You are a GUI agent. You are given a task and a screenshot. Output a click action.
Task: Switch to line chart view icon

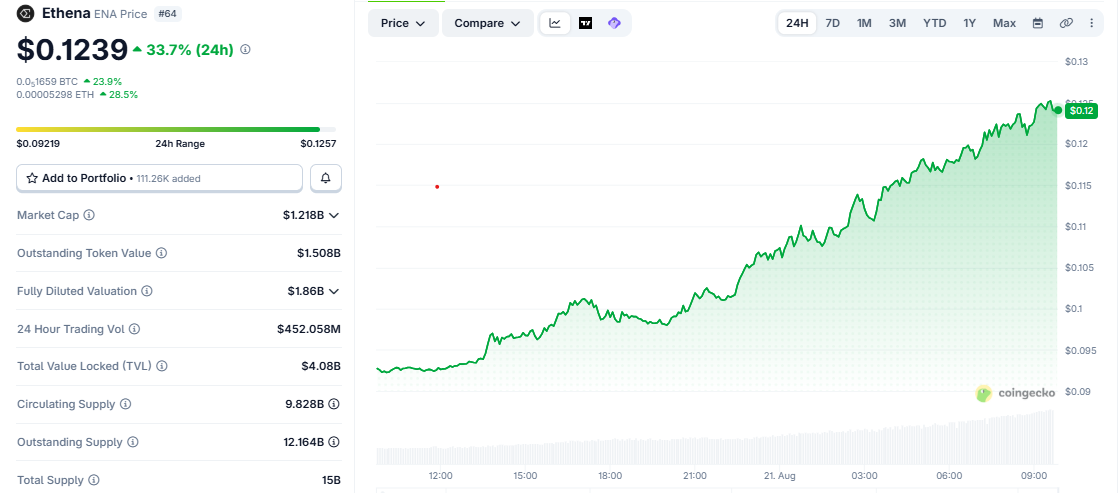(x=555, y=23)
